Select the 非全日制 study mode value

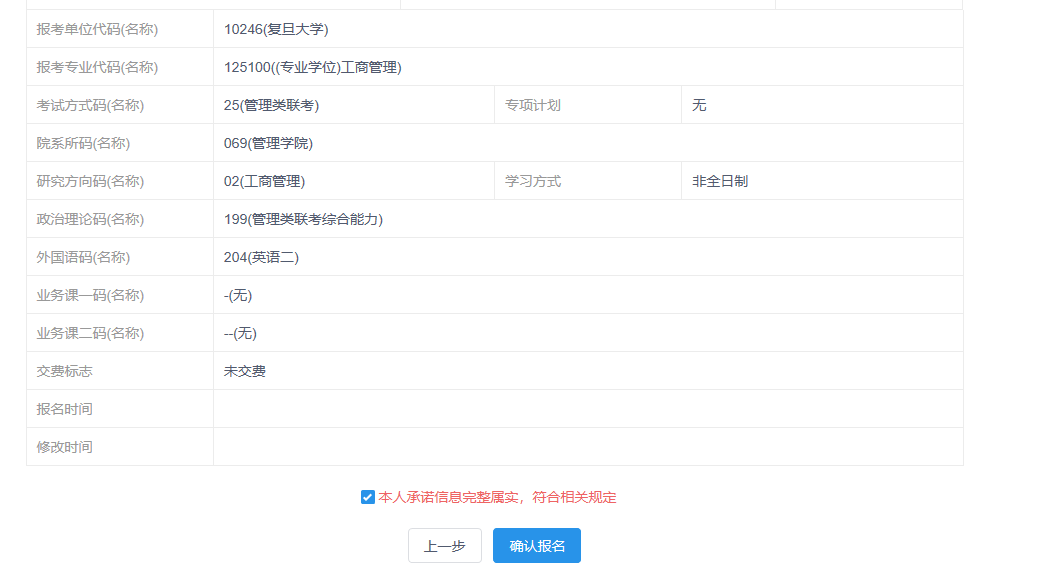tap(720, 181)
